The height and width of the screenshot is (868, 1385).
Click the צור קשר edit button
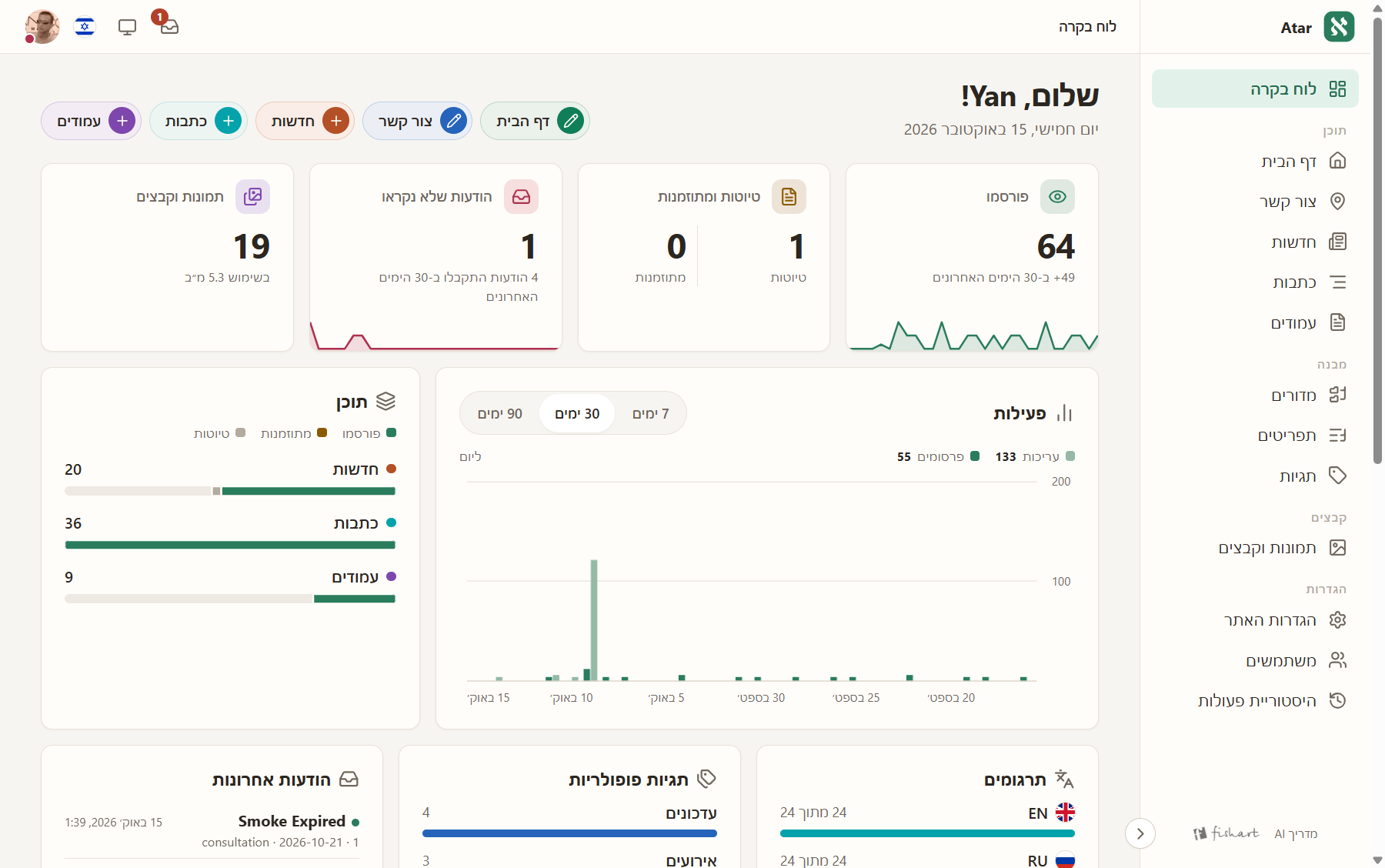pos(416,121)
